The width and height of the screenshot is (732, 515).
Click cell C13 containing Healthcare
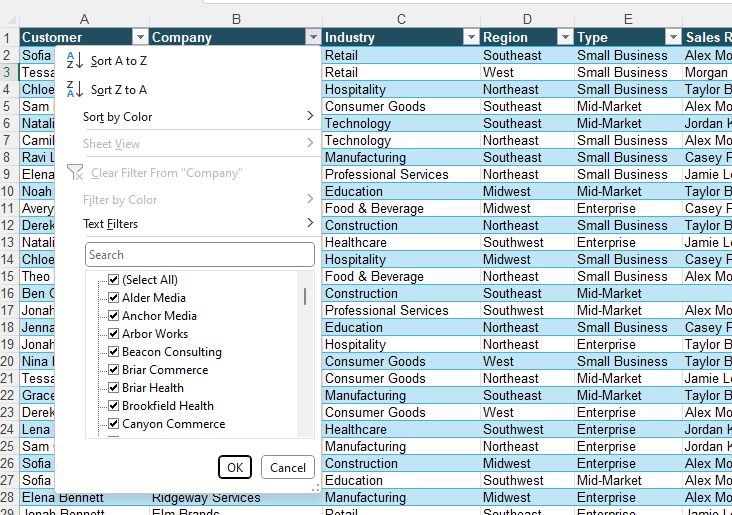[x=401, y=242]
